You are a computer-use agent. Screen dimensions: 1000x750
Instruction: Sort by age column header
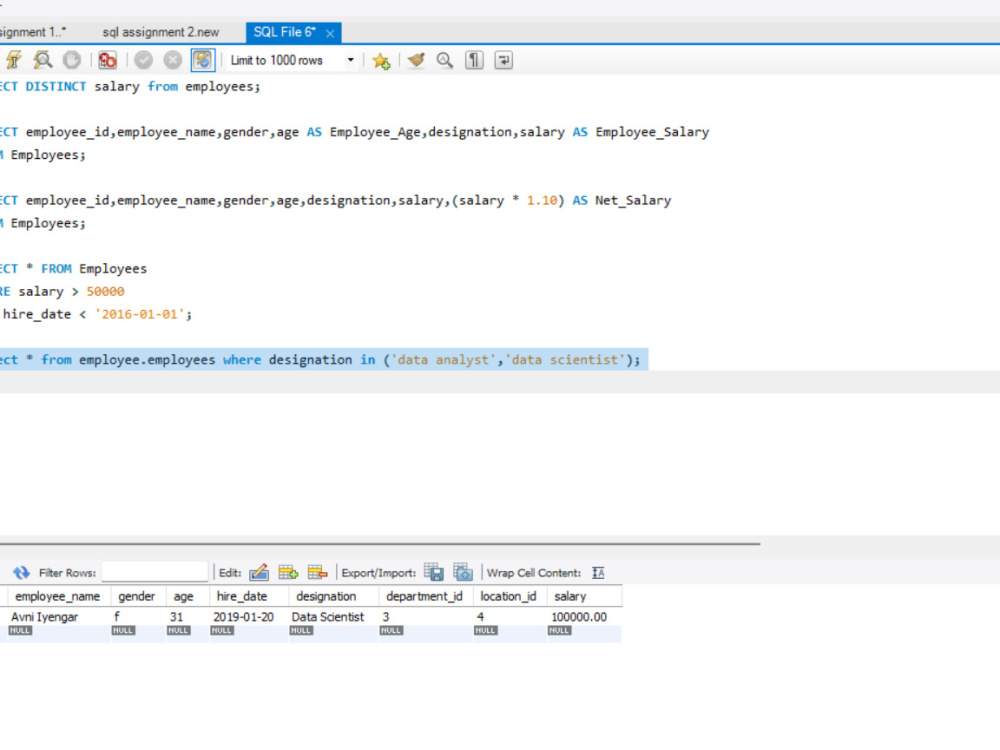pyautogui.click(x=184, y=596)
